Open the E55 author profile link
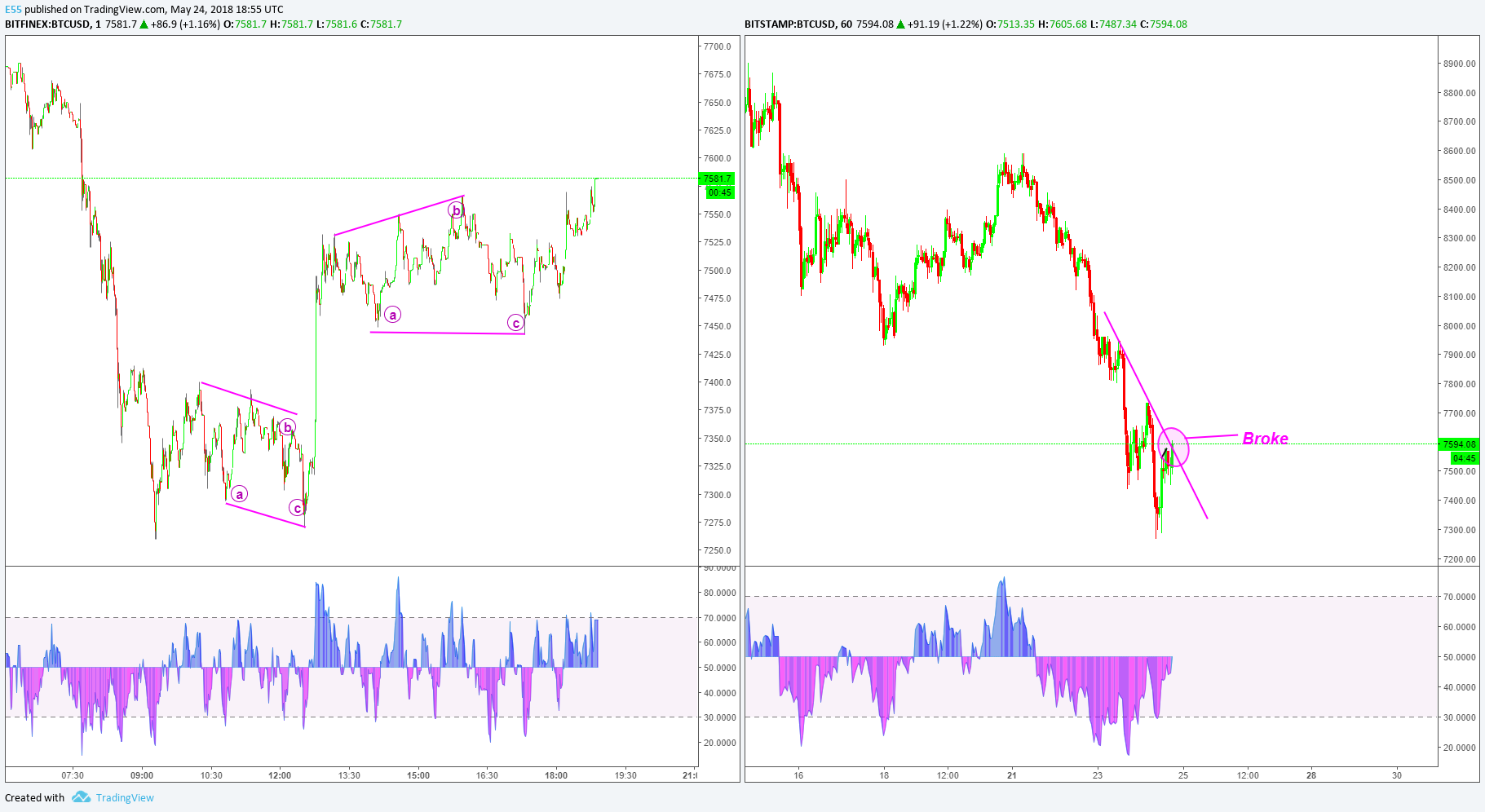Viewport: 1485px width, 812px height. [13, 10]
